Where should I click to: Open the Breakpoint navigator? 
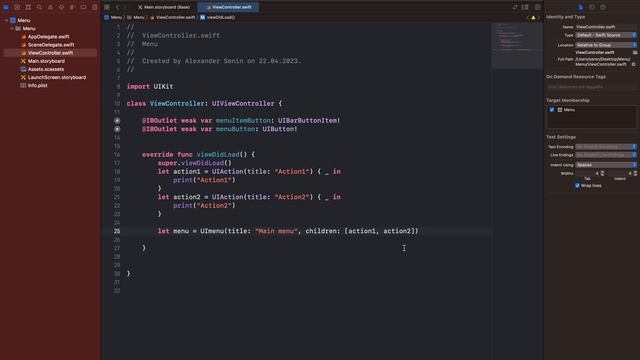pyautogui.click(x=83, y=7)
